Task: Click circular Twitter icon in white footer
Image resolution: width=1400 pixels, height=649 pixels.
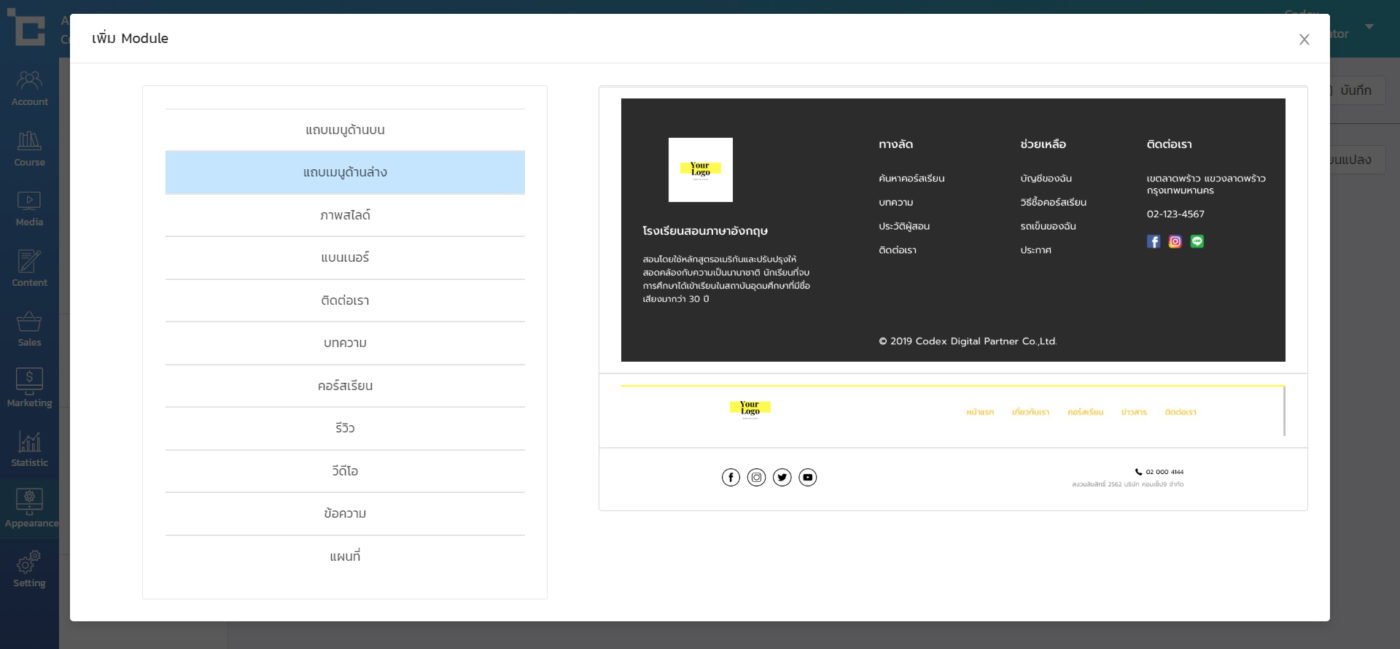Action: tap(782, 477)
